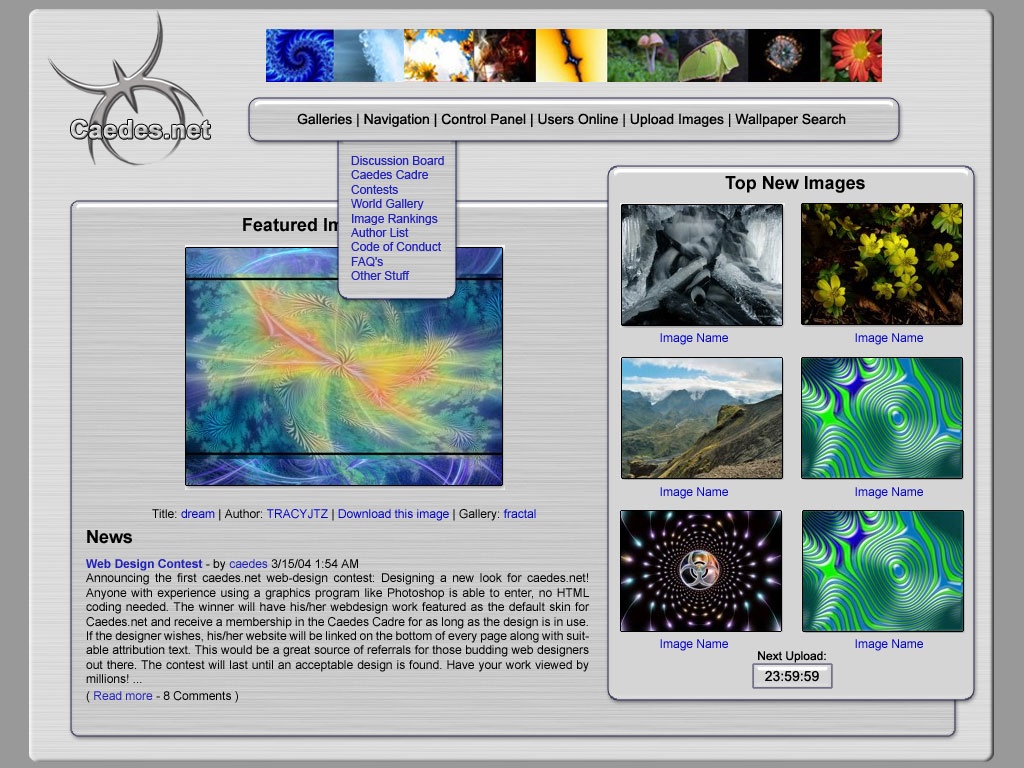Screen dimensions: 1024x768
Task: Select the yellow flowers thumbnail
Action: pyautogui.click(x=881, y=265)
